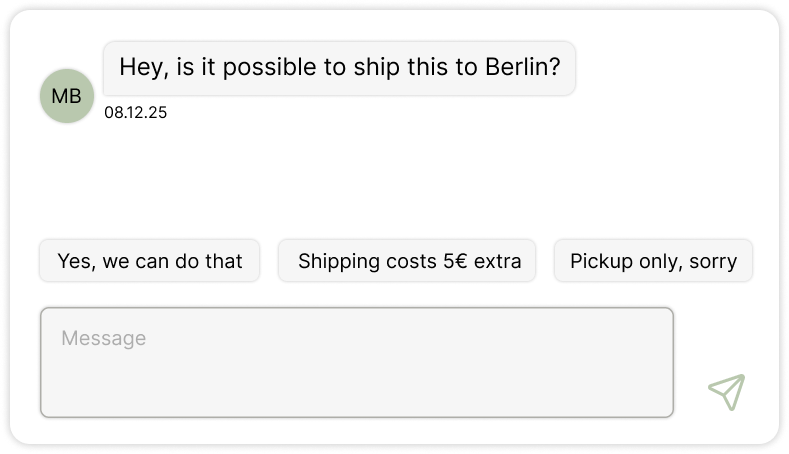This screenshot has height=454, width=789.
Task: Click the 'Hey, is it possible' message
Action: click(339, 68)
